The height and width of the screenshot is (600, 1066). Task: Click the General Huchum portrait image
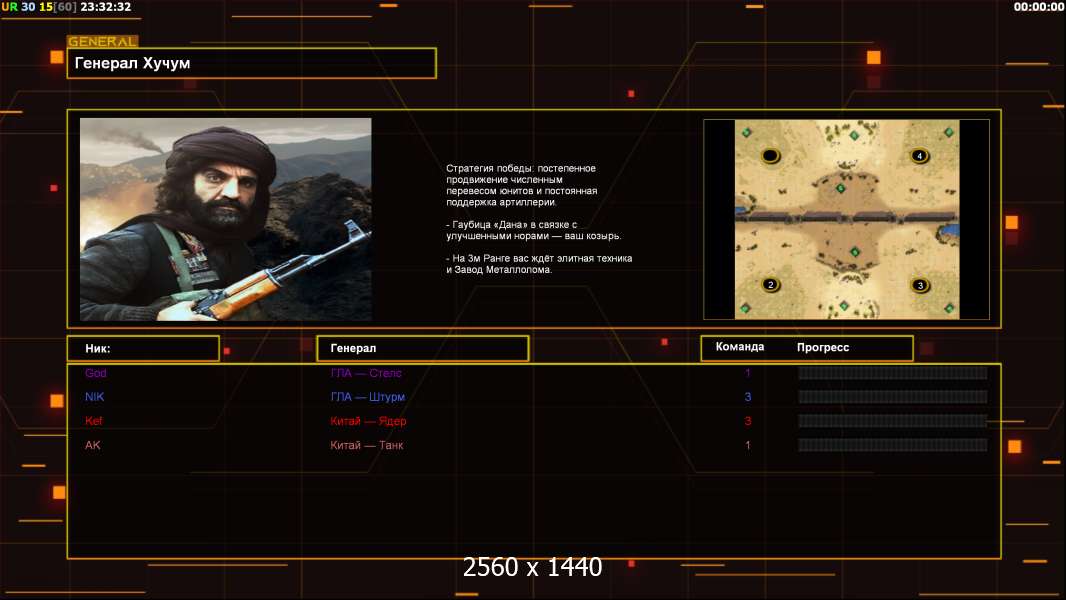(226, 219)
